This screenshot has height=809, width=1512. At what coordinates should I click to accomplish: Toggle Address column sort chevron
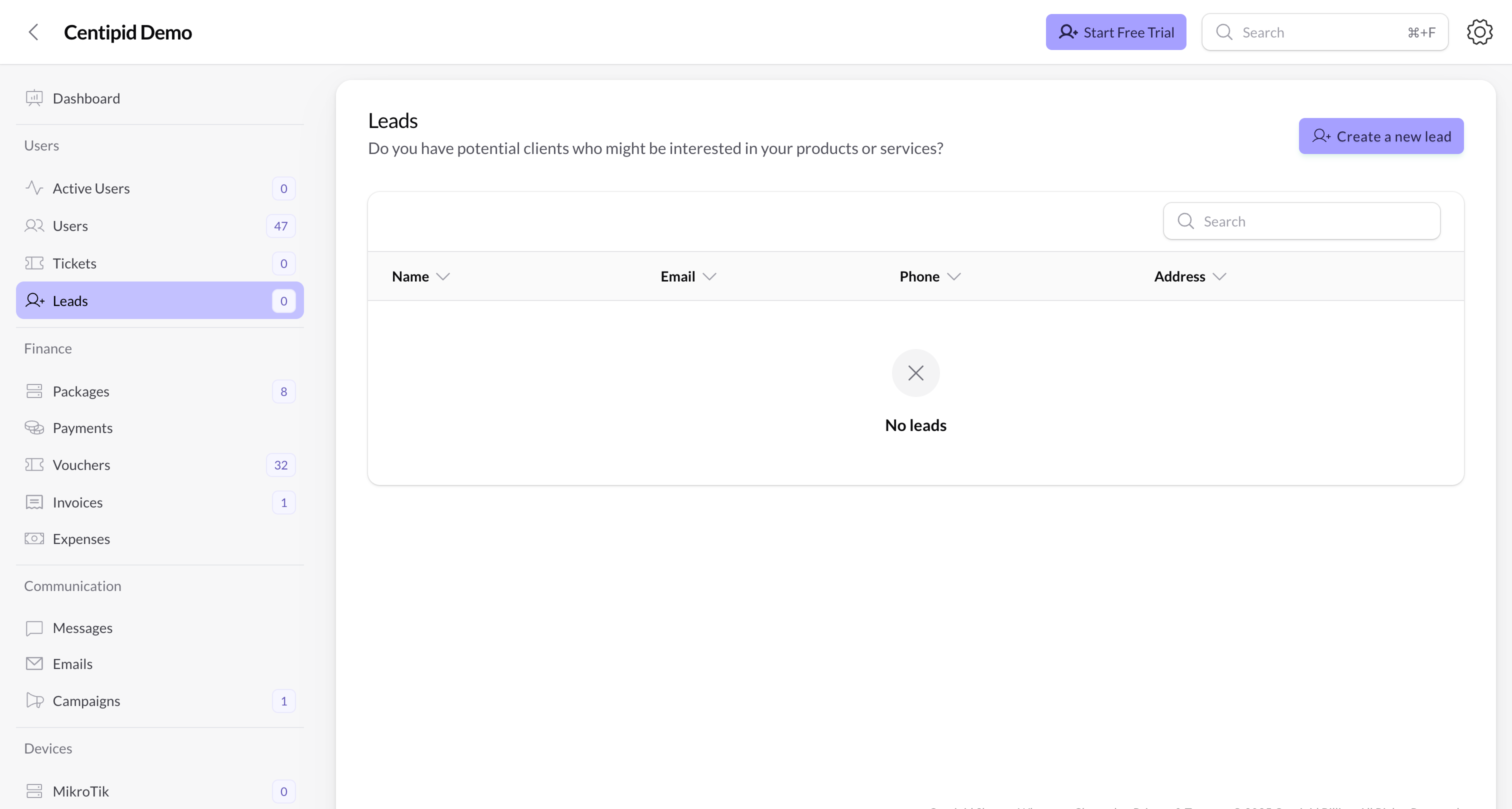1219,276
